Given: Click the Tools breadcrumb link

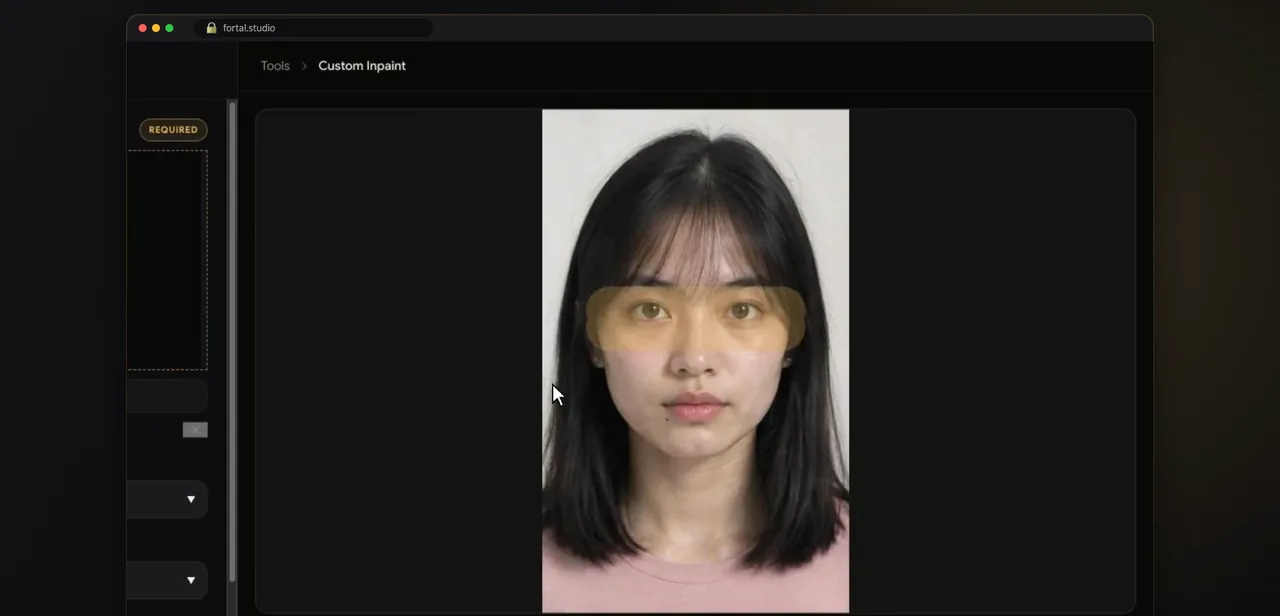Looking at the screenshot, I should (275, 66).
